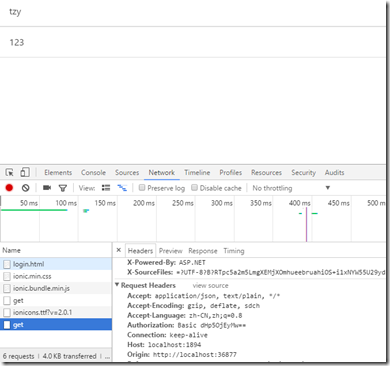Screen dimensions: 390x366
Task: Click the Connection keep-alive header
Action: pos(167,335)
